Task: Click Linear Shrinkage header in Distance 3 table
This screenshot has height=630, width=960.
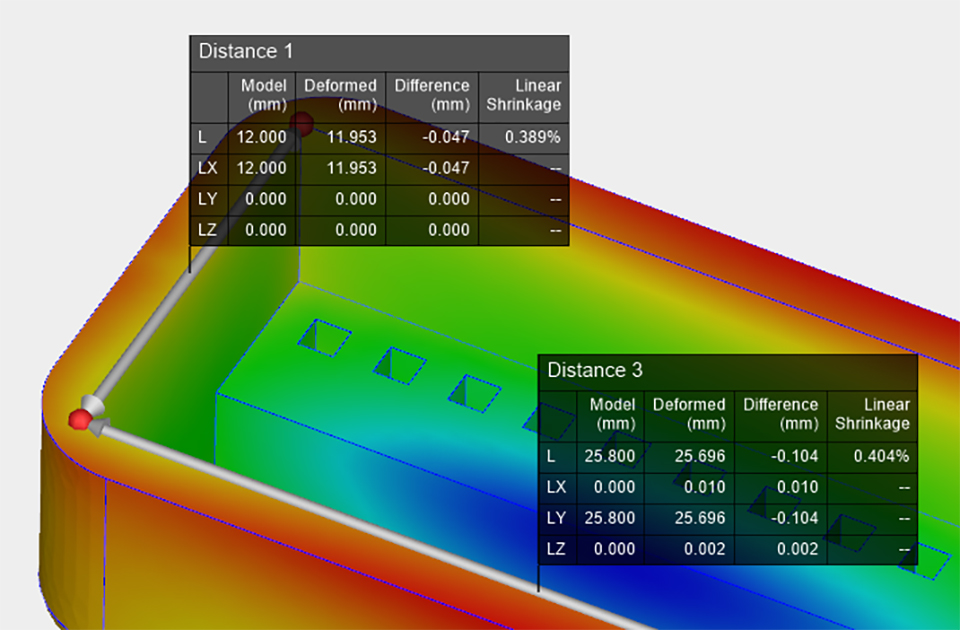Action: click(x=872, y=414)
